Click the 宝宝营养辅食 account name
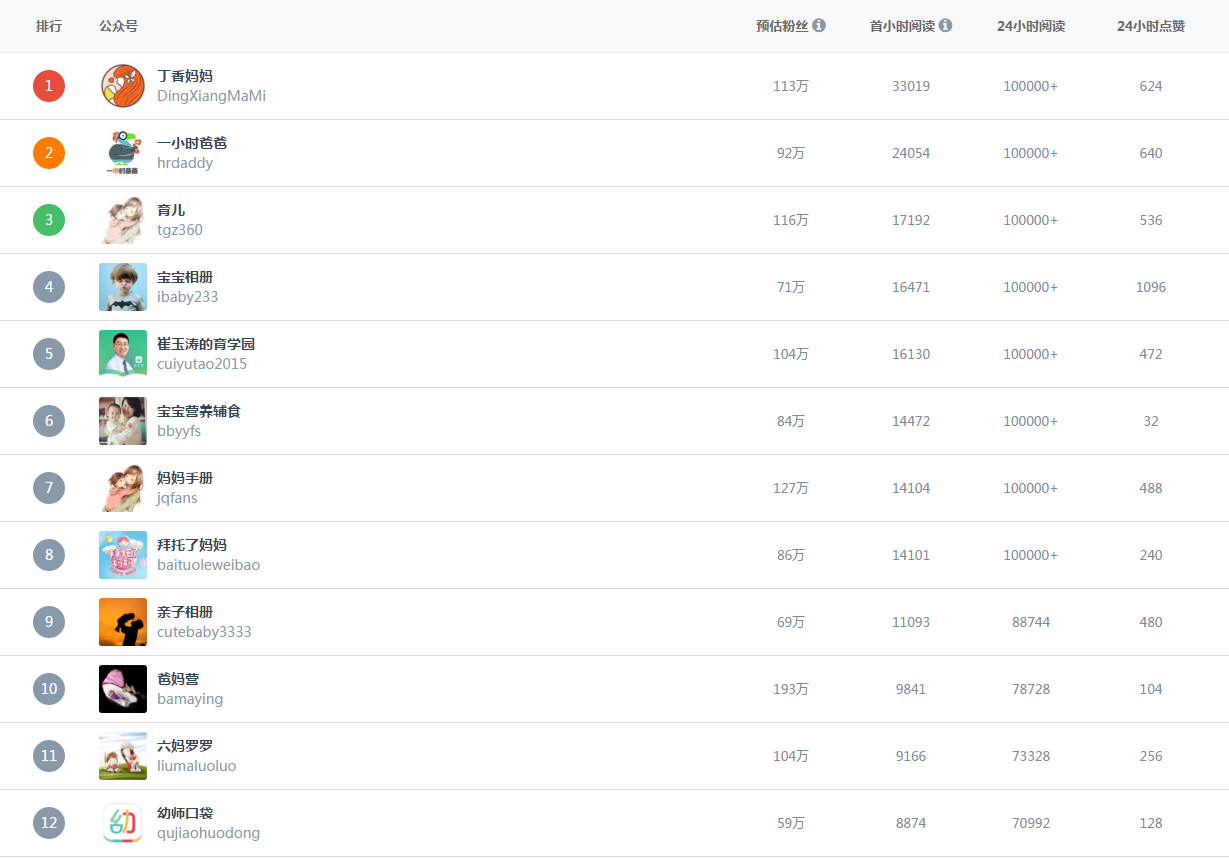Image resolution: width=1229 pixels, height=859 pixels. tap(199, 411)
